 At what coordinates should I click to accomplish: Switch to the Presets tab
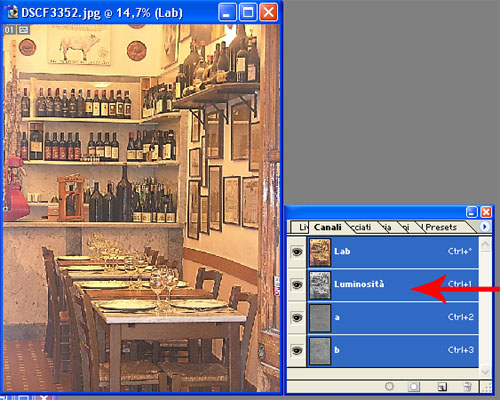[x=441, y=227]
